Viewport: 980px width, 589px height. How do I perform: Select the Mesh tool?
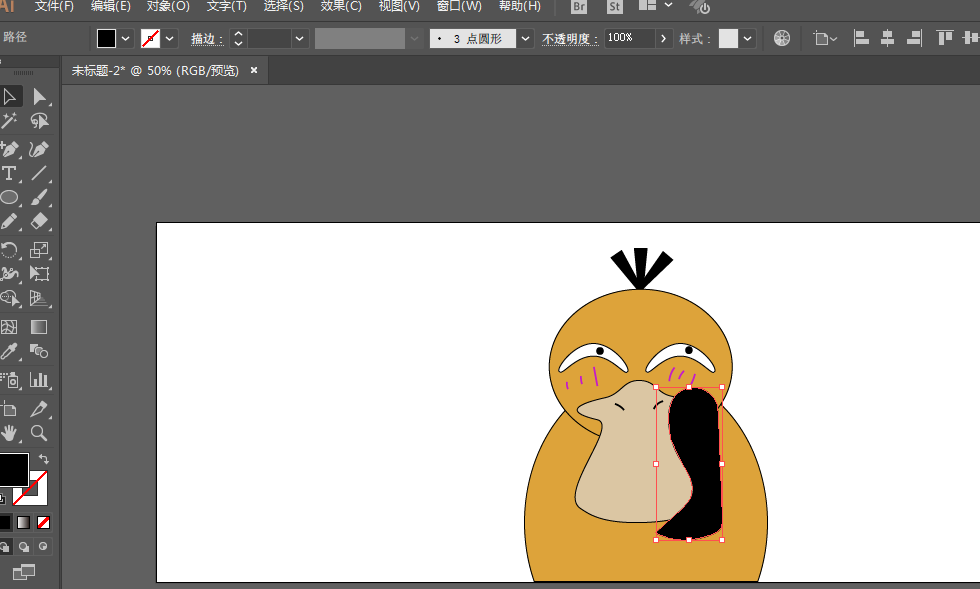[x=10, y=327]
